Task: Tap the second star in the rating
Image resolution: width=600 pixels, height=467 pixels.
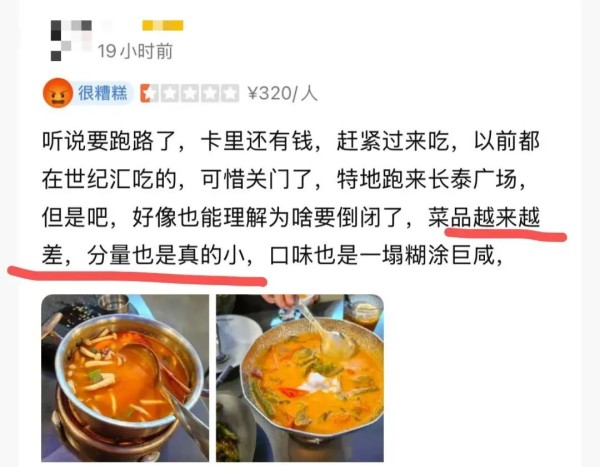Action: (x=170, y=93)
